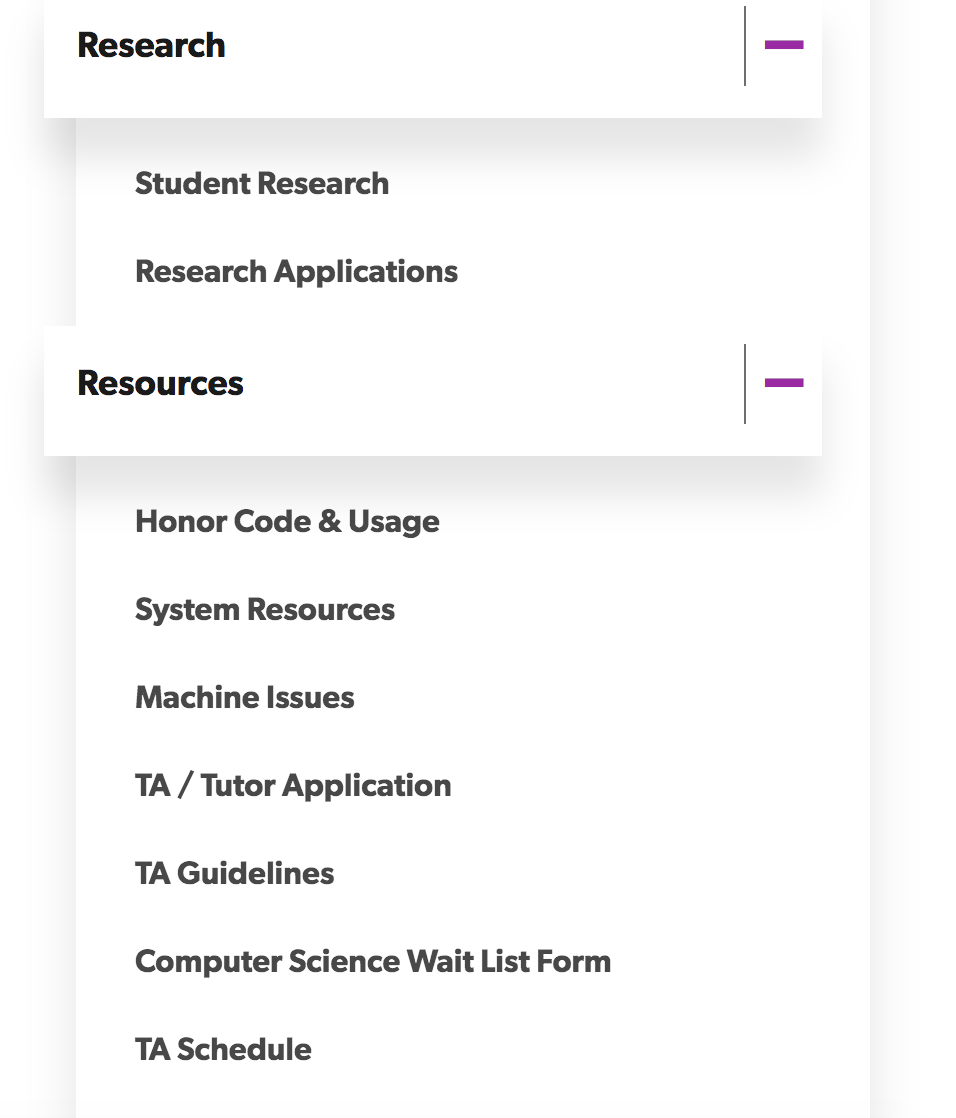The image size is (956, 1118).
Task: Open TA / Tutor Application page
Action: click(293, 786)
